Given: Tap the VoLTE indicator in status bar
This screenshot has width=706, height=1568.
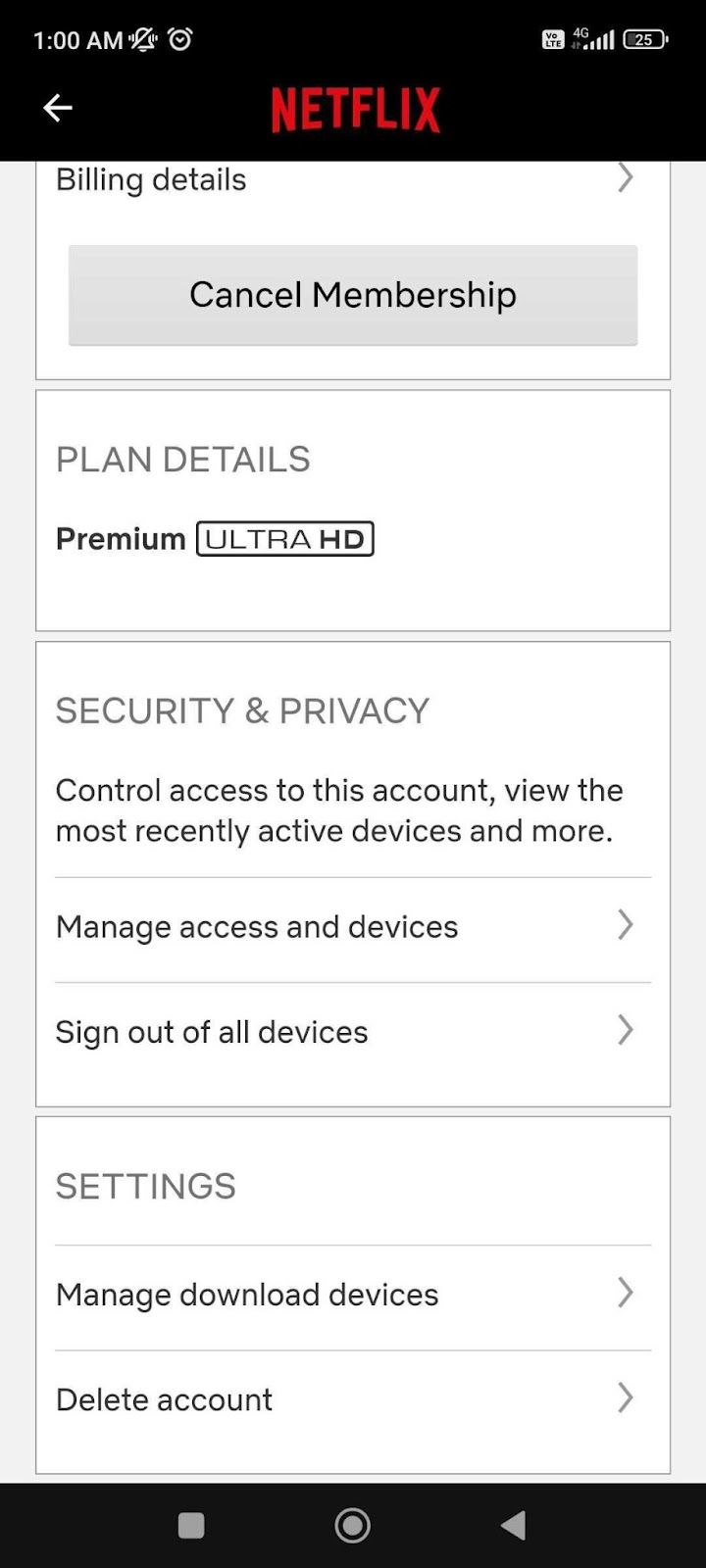Looking at the screenshot, I should click(x=554, y=39).
